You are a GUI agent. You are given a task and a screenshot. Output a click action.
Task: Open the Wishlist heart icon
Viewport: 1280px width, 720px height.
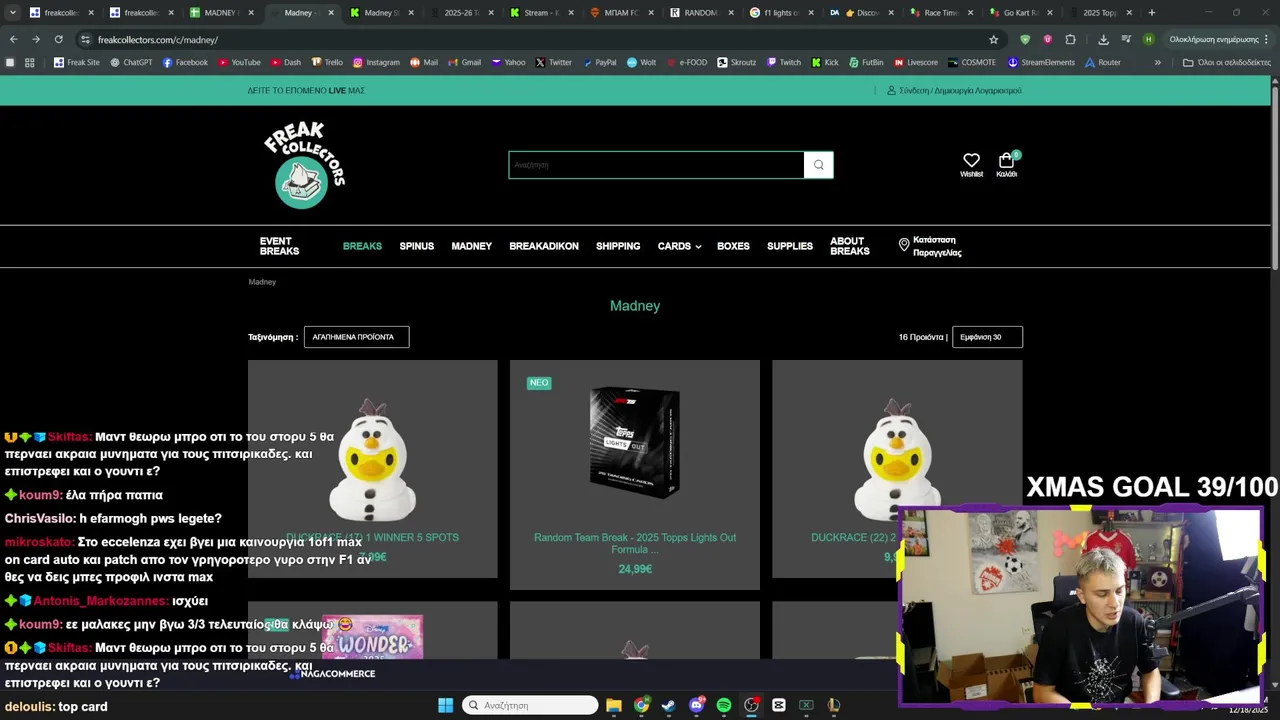point(971,160)
